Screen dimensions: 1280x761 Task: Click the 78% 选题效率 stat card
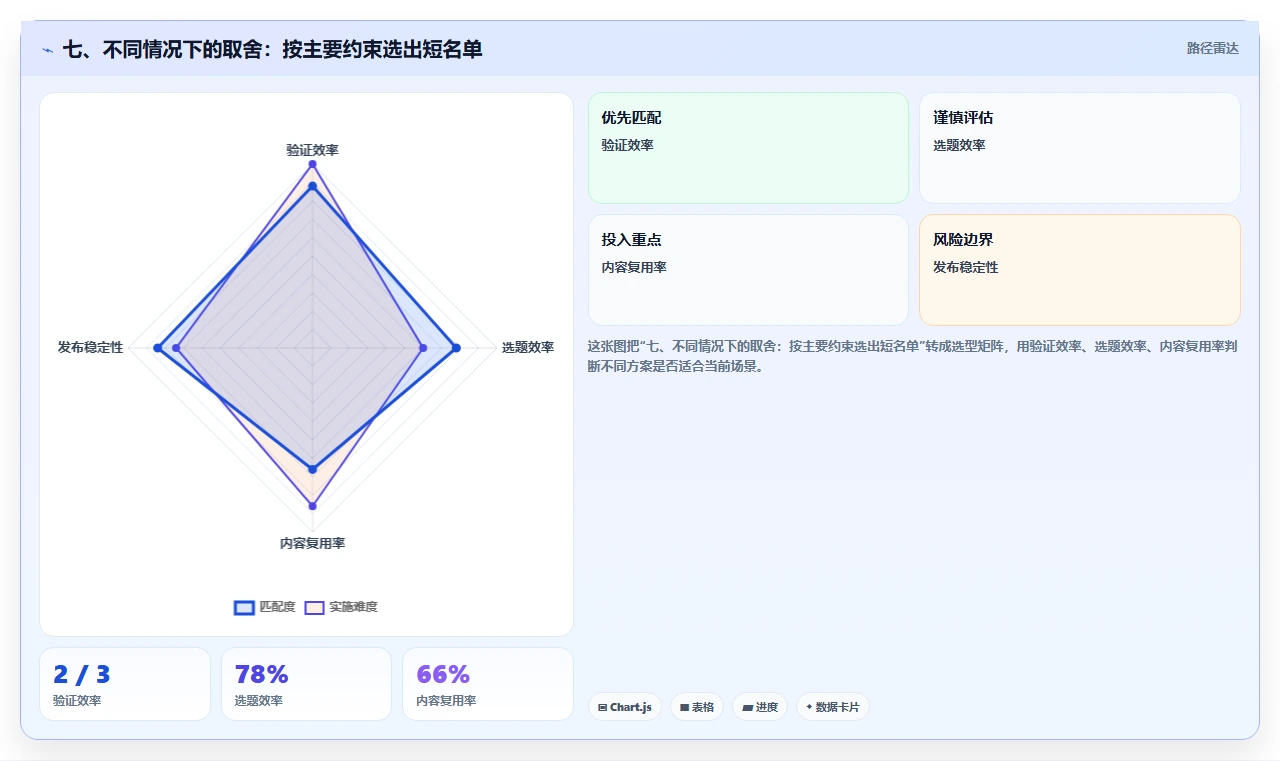[307, 684]
